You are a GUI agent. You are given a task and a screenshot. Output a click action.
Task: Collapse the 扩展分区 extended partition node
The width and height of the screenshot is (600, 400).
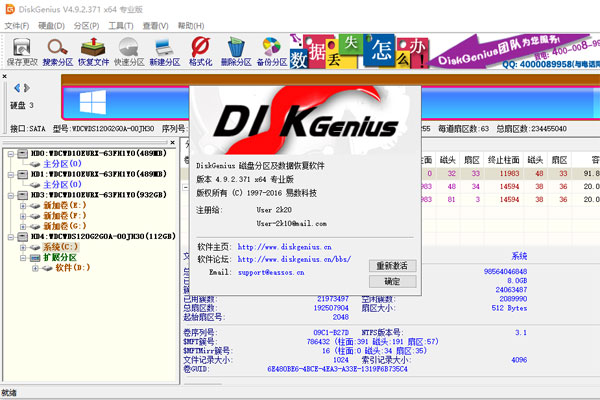(x=23, y=257)
